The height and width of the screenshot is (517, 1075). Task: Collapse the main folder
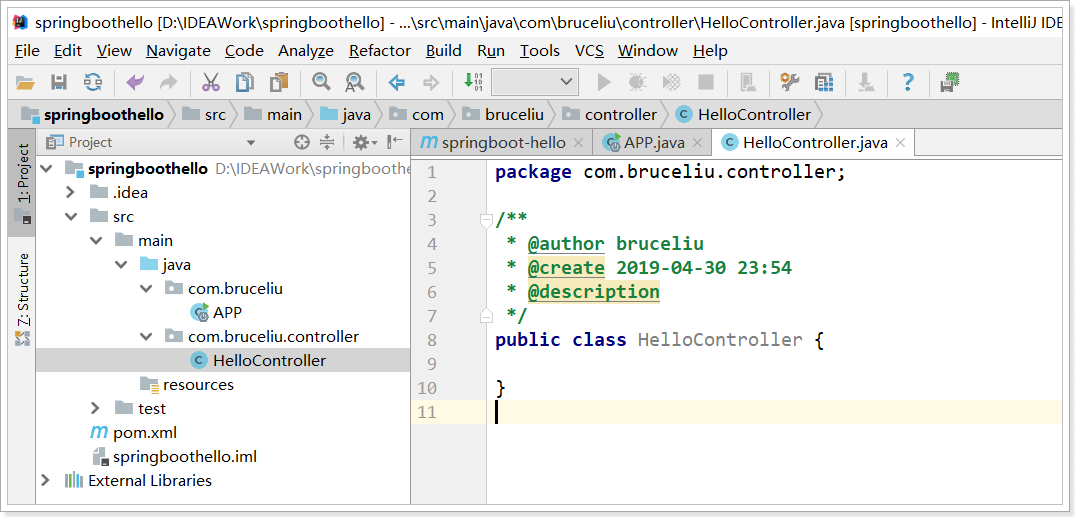pos(96,241)
